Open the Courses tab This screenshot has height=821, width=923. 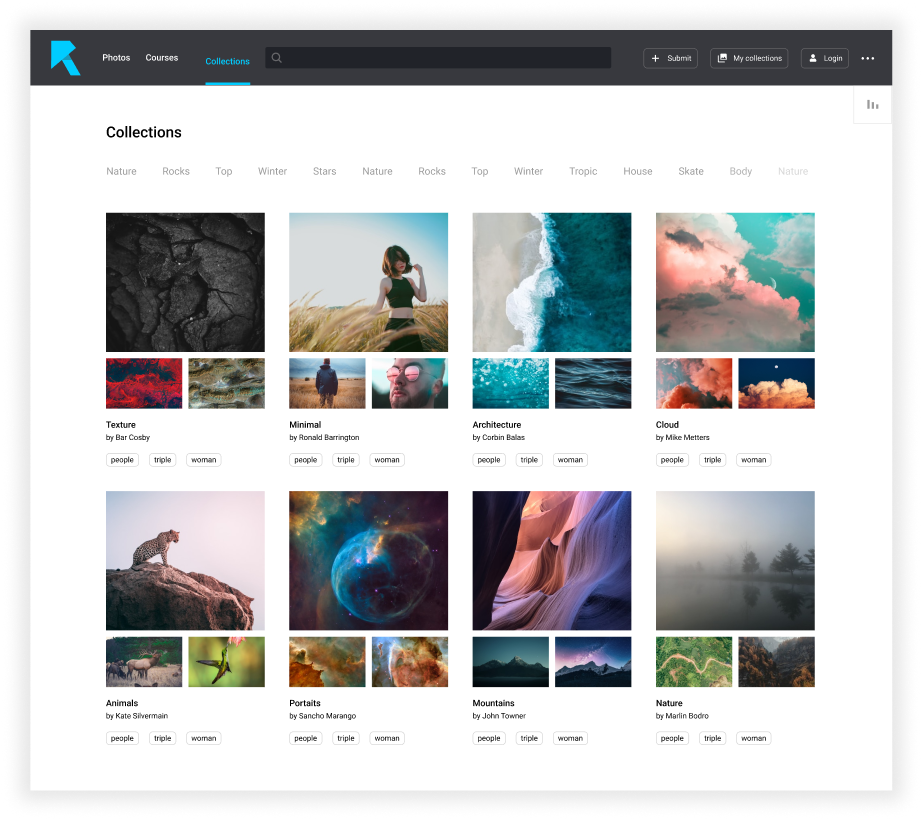pyautogui.click(x=161, y=58)
